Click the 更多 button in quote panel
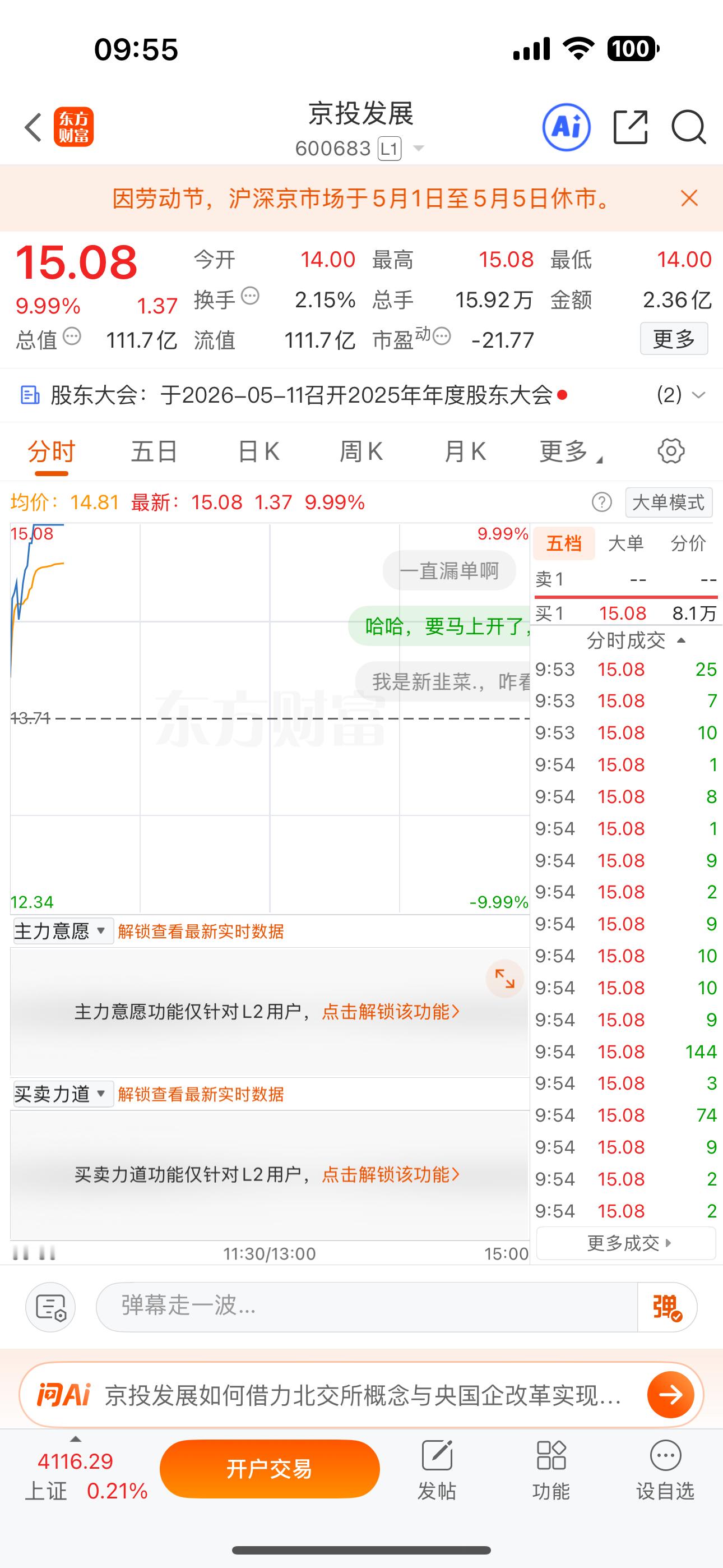This screenshot has width=723, height=1568. coord(674,338)
